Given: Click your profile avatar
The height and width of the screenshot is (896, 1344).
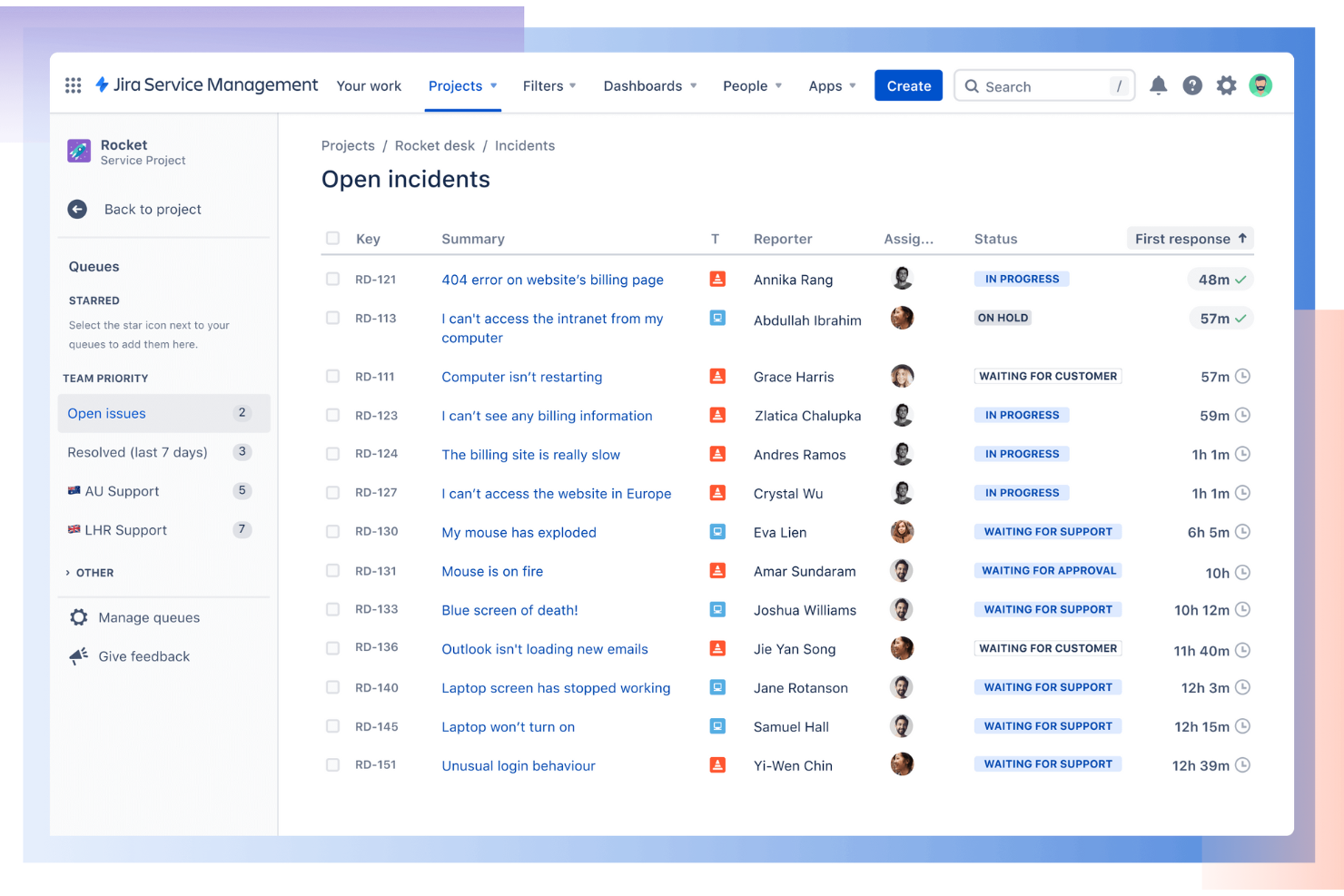Looking at the screenshot, I should pos(1261,84).
